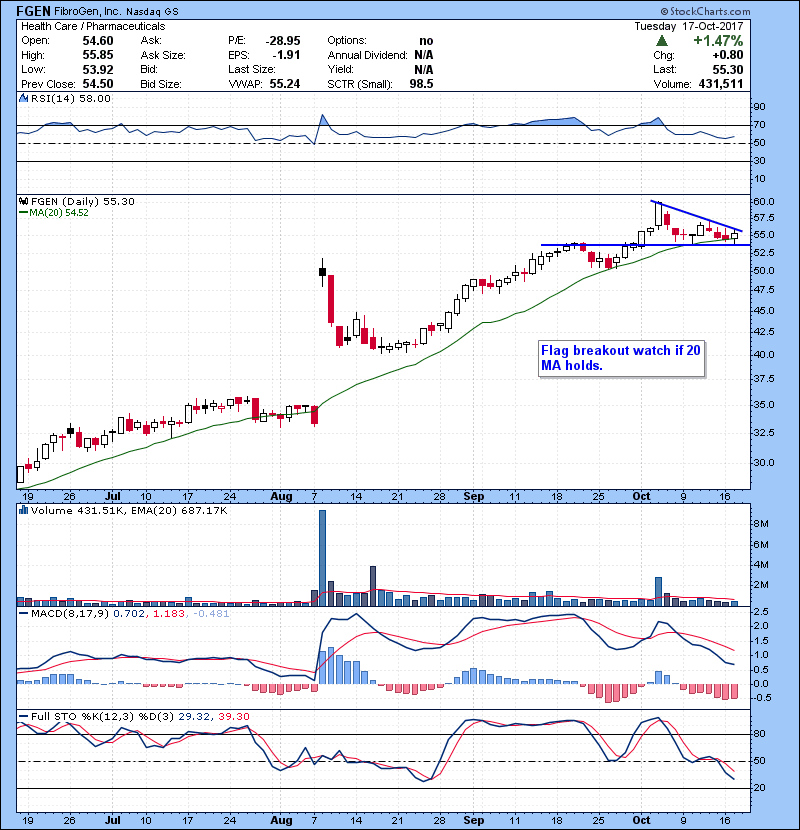Click the EPS value -1.91
The width and height of the screenshot is (800, 830).
pyautogui.click(x=286, y=55)
